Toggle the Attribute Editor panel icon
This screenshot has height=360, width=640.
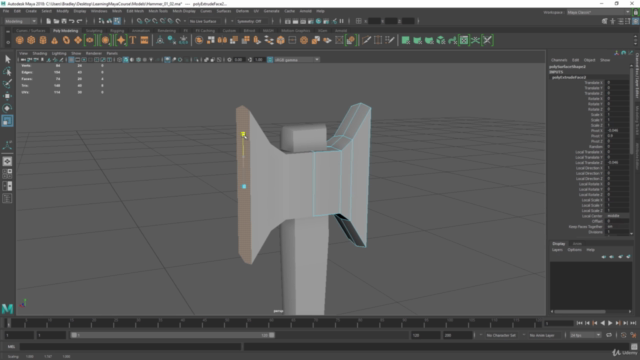[x=620, y=21]
